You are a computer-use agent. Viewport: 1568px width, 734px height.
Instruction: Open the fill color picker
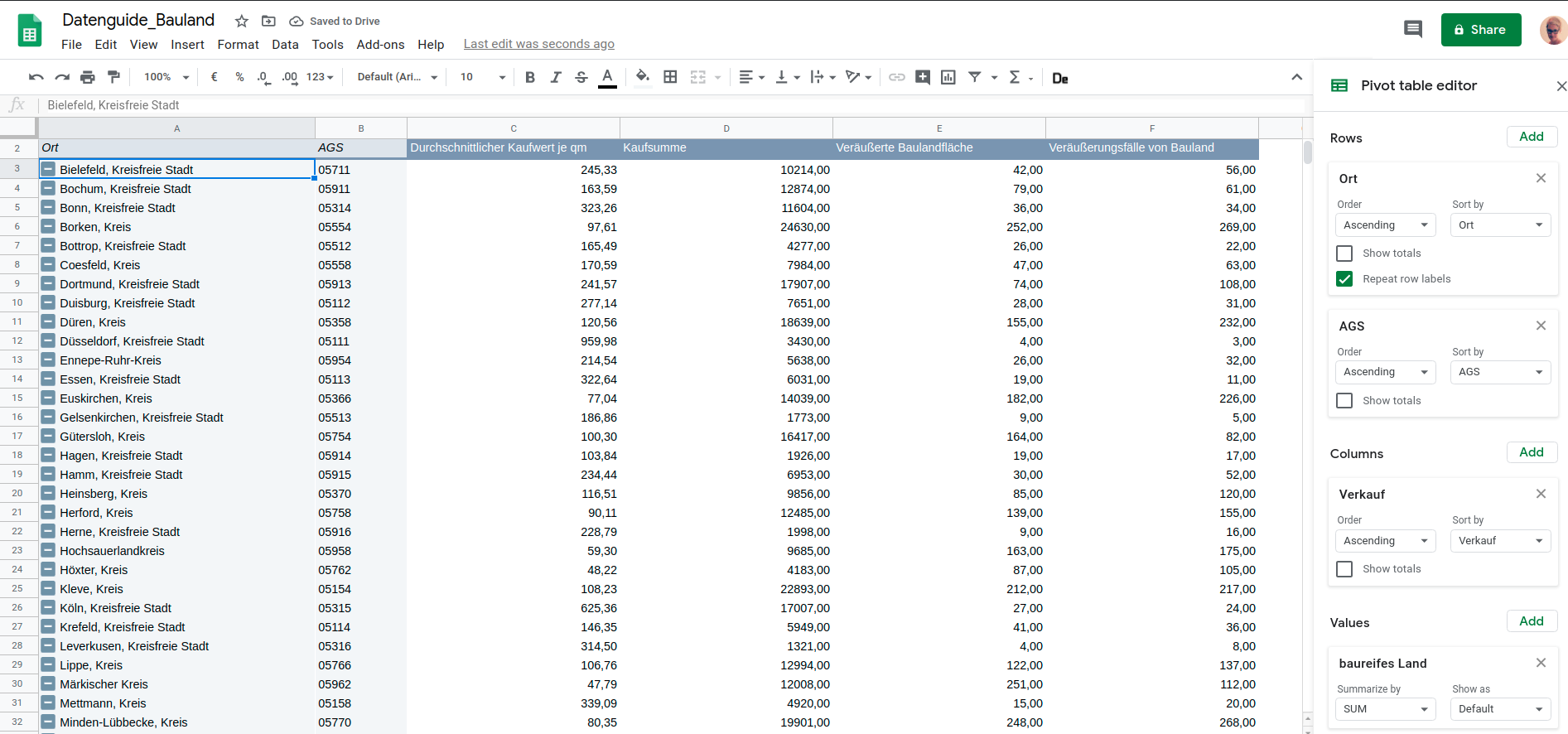click(x=642, y=77)
